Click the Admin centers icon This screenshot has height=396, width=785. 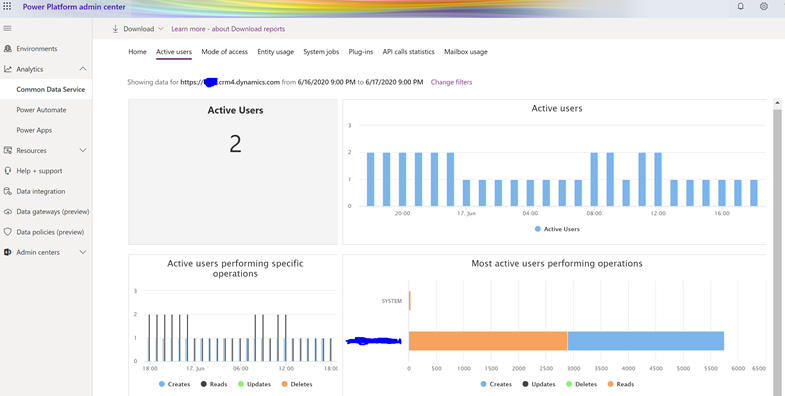point(8,252)
